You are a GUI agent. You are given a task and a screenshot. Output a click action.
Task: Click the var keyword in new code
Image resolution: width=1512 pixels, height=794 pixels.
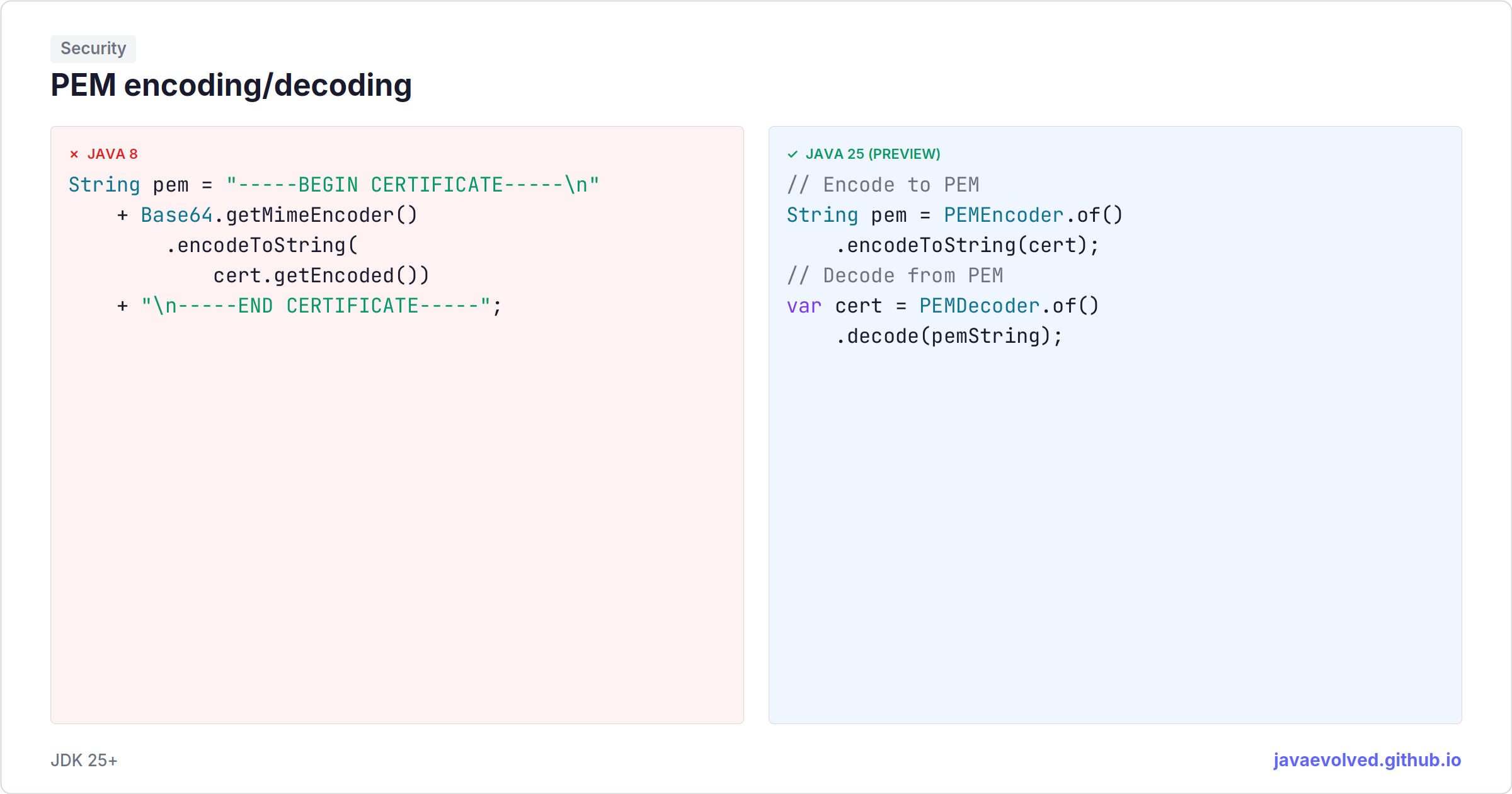pyautogui.click(x=805, y=306)
